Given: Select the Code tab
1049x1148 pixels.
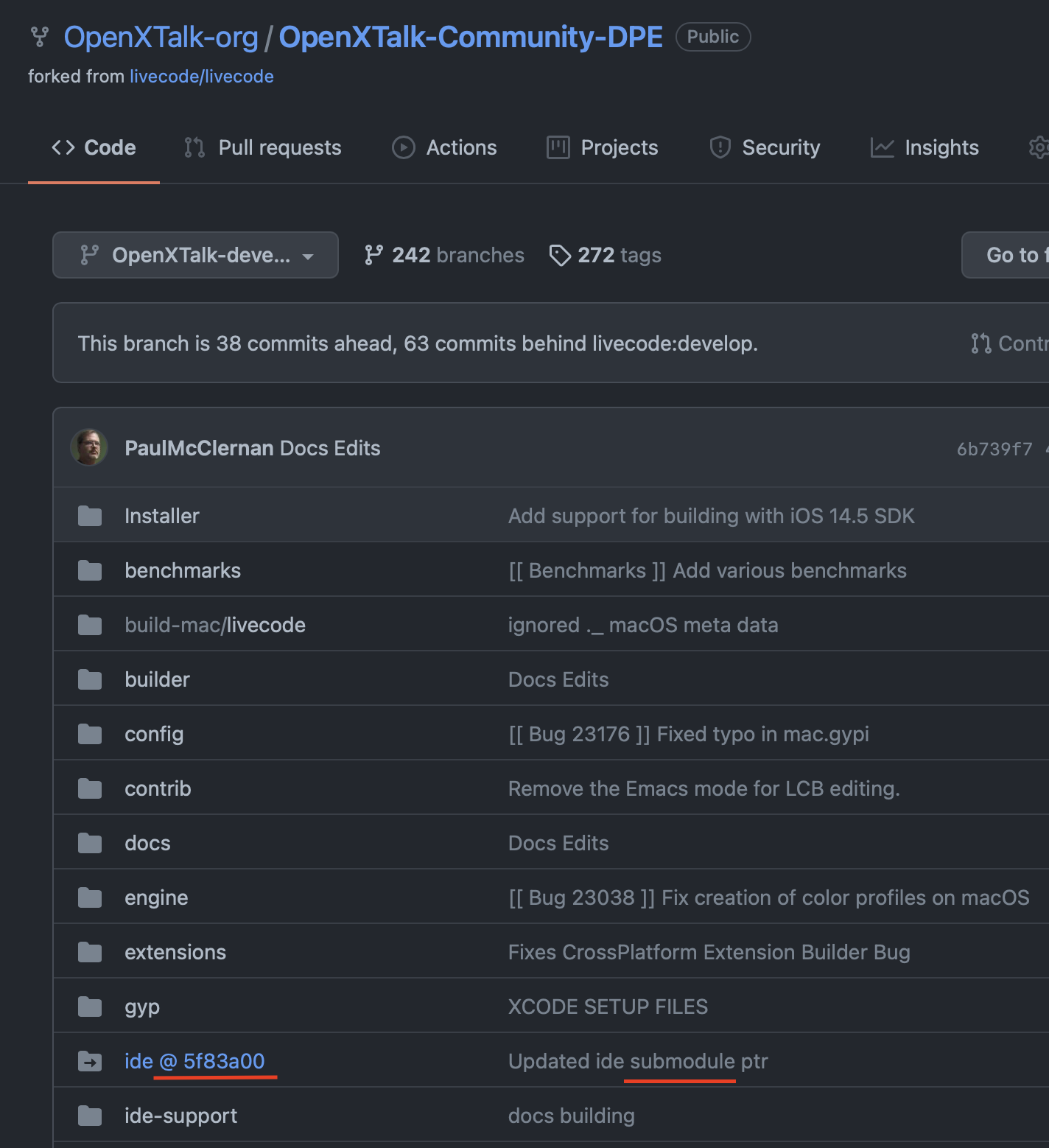Looking at the screenshot, I should (94, 147).
